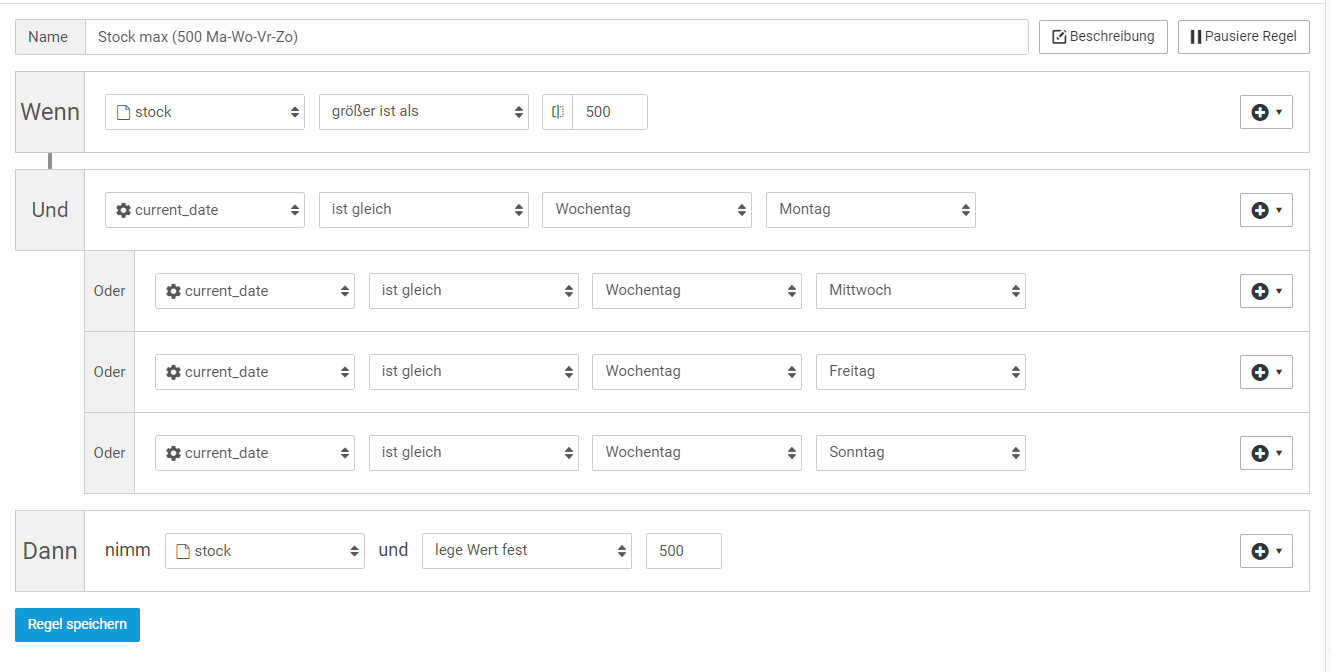Open the current_date dropdown in the Sonntag row
Image resolution: width=1331 pixels, height=672 pixels.
coord(255,453)
